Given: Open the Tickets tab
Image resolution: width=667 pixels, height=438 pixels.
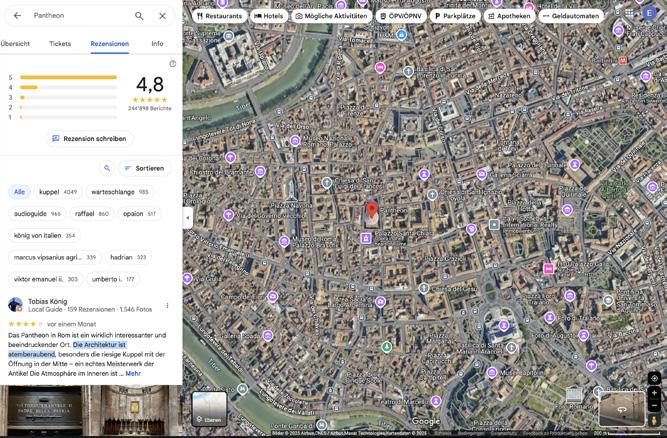Looking at the screenshot, I should tap(60, 44).
